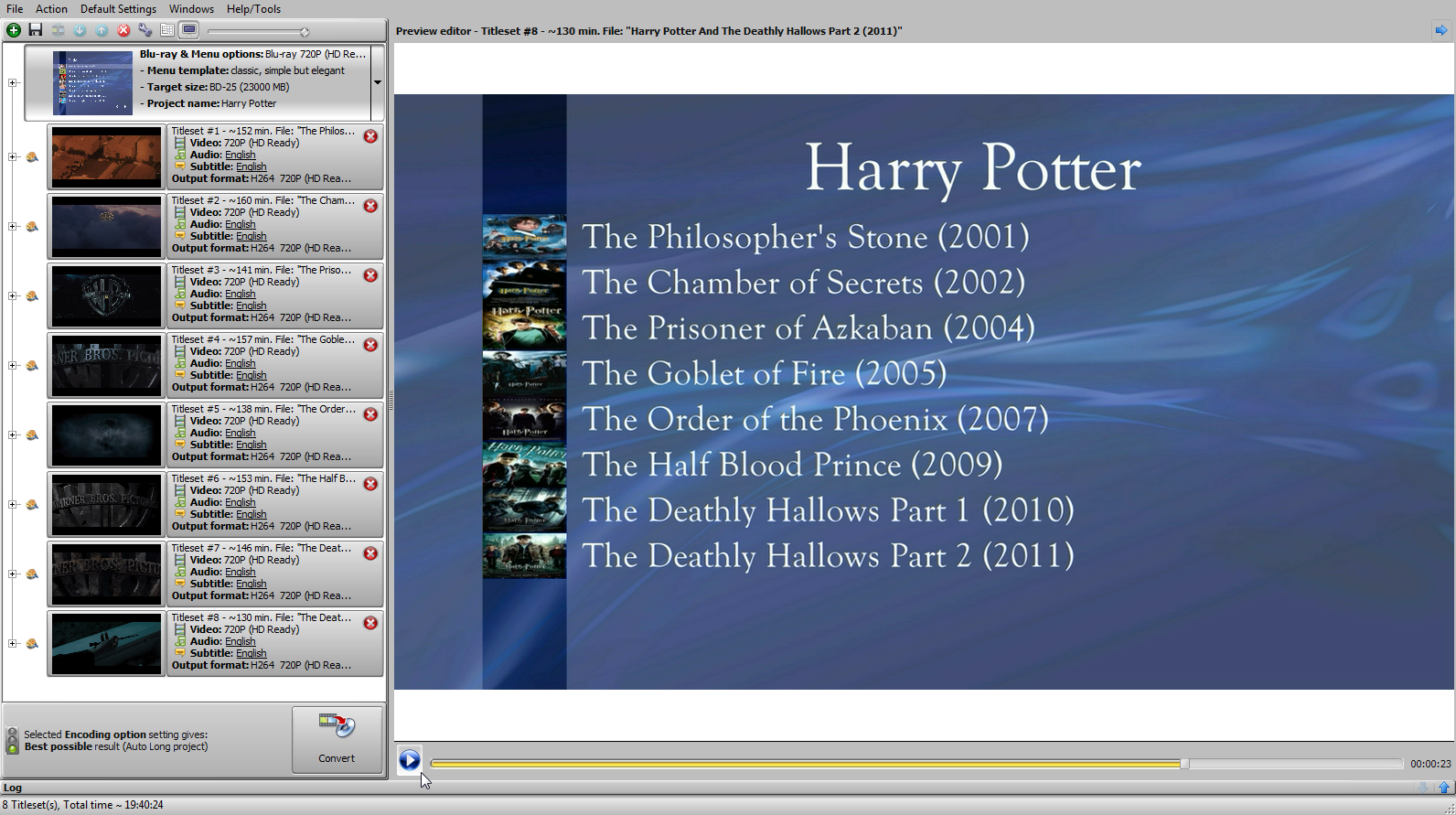Remove Titleset #7 with its red X

pyautogui.click(x=370, y=553)
